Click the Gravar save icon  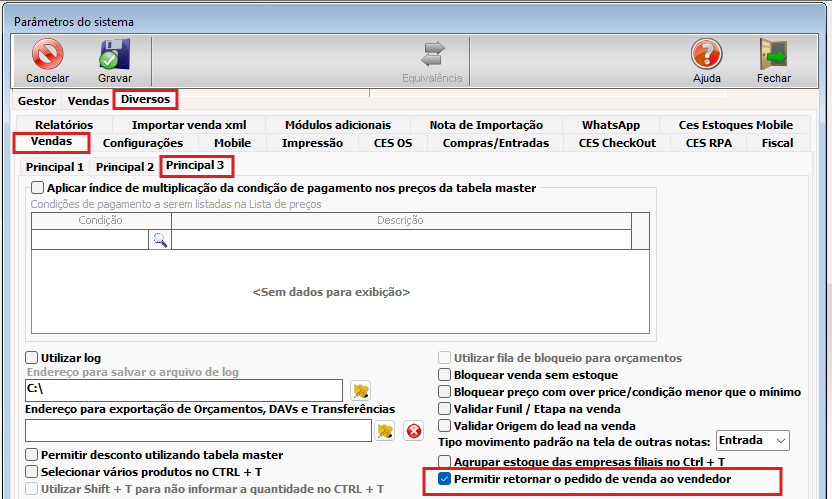pyautogui.click(x=114, y=55)
